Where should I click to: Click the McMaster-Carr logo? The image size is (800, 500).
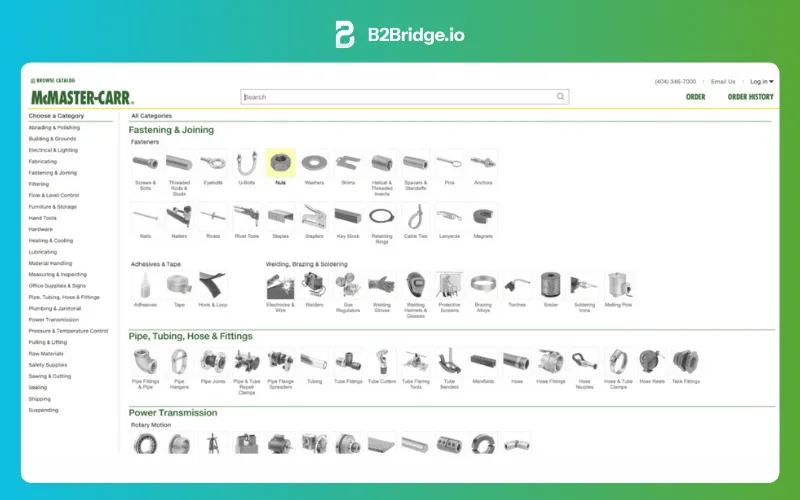pyautogui.click(x=82, y=97)
